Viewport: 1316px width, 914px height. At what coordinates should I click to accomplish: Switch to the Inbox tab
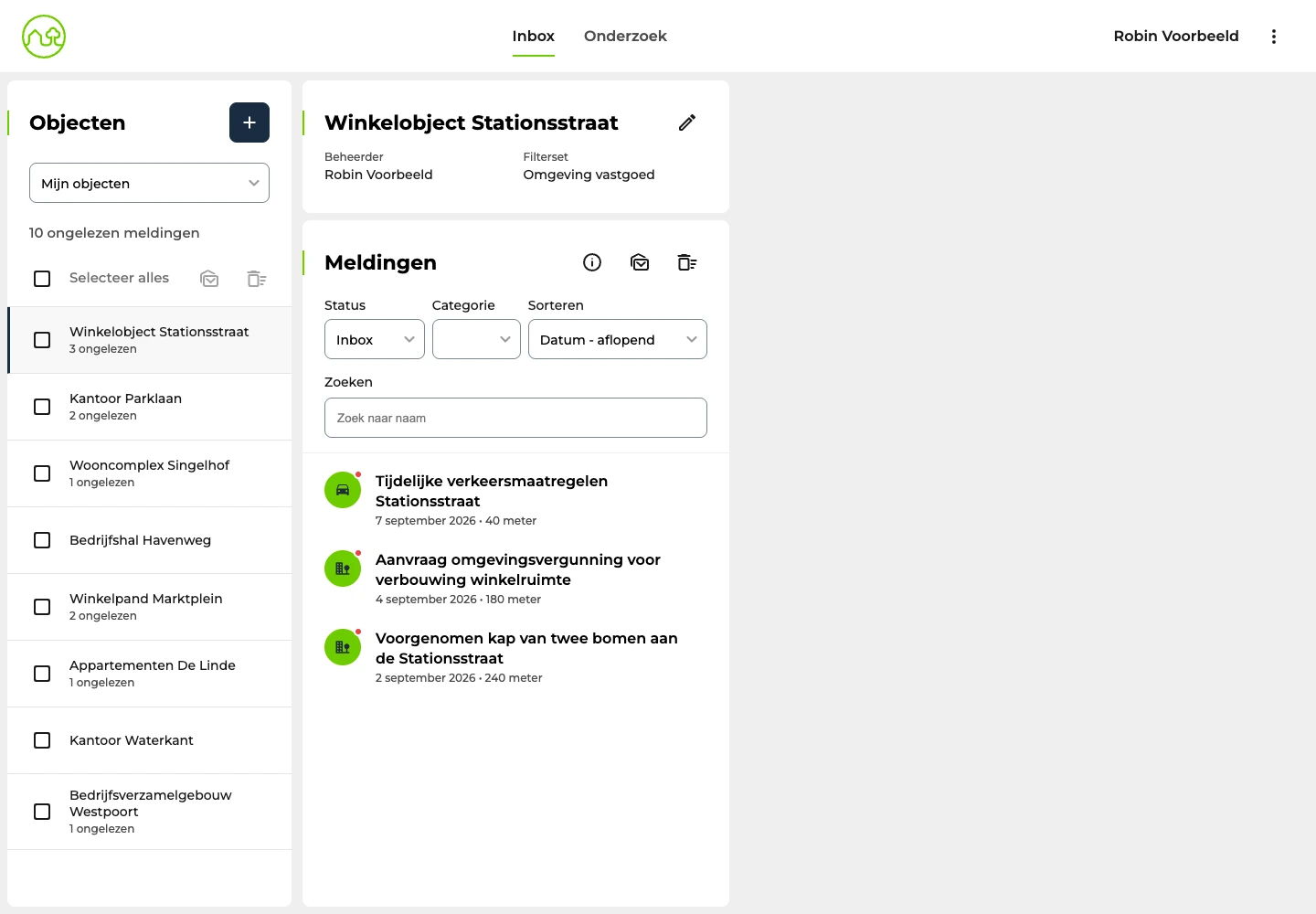click(x=534, y=37)
